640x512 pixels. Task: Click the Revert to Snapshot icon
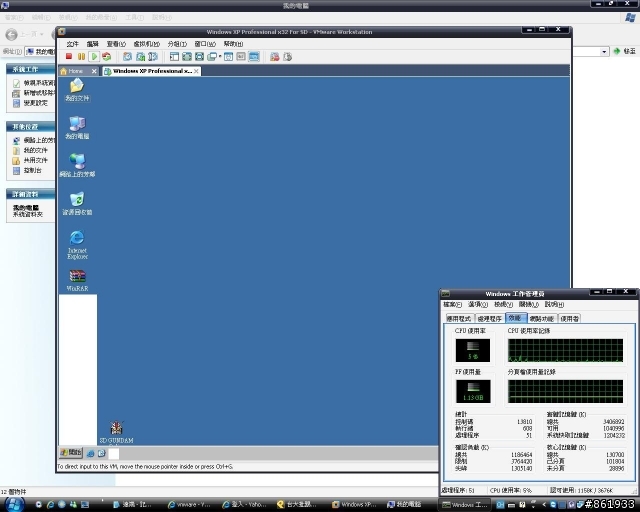pyautogui.click(x=140, y=57)
